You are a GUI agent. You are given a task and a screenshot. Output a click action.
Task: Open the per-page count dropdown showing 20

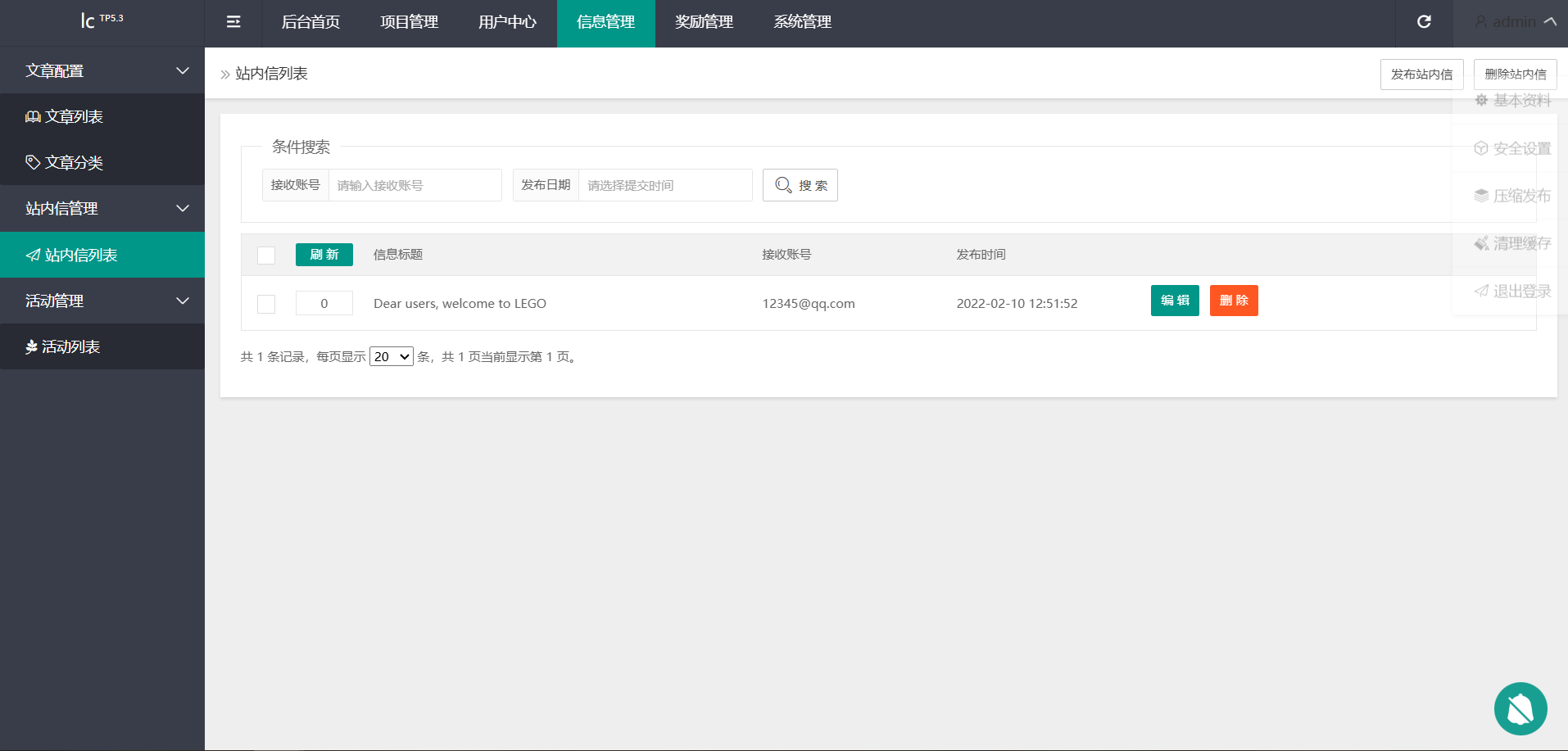tap(392, 357)
